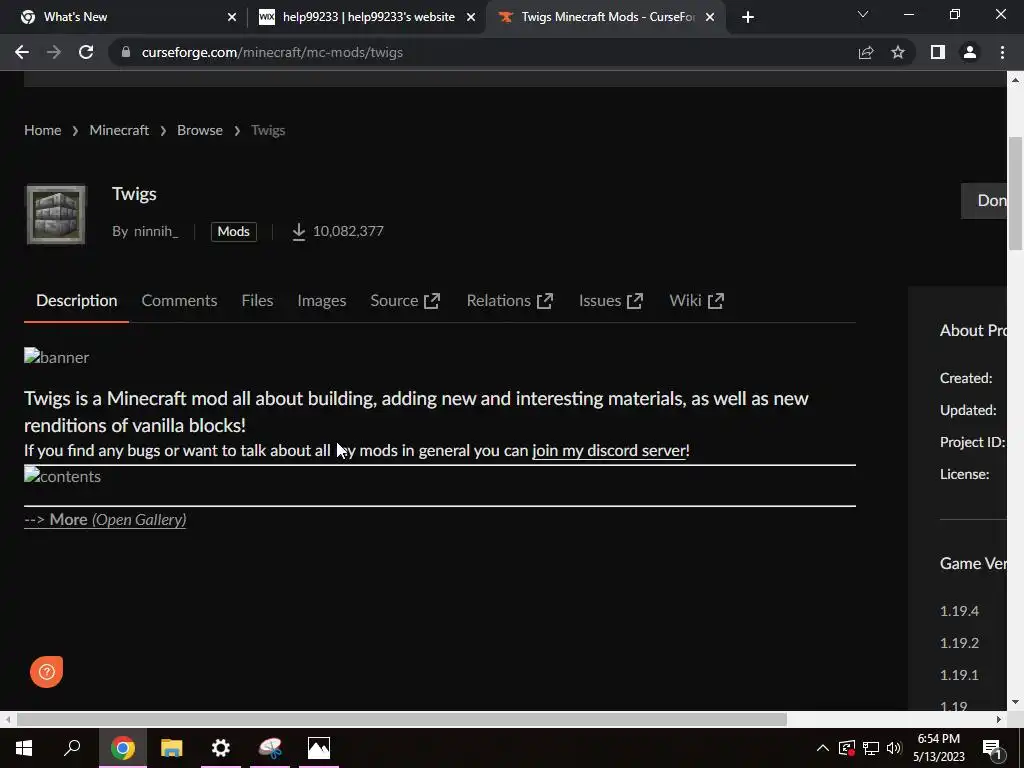Open the Windows Start menu
The height and width of the screenshot is (768, 1024).
tap(24, 748)
